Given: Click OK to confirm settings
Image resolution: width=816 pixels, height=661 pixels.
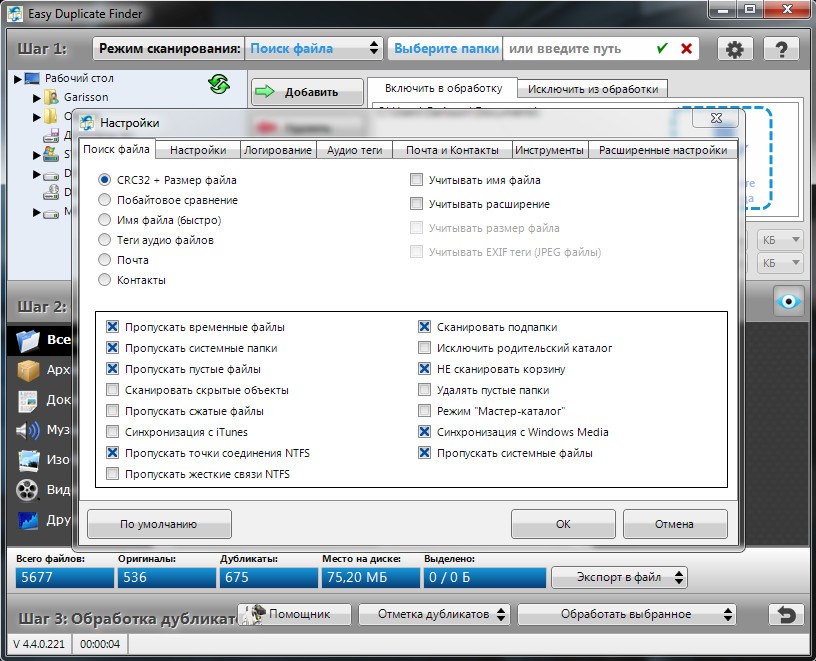Looking at the screenshot, I should [563, 524].
